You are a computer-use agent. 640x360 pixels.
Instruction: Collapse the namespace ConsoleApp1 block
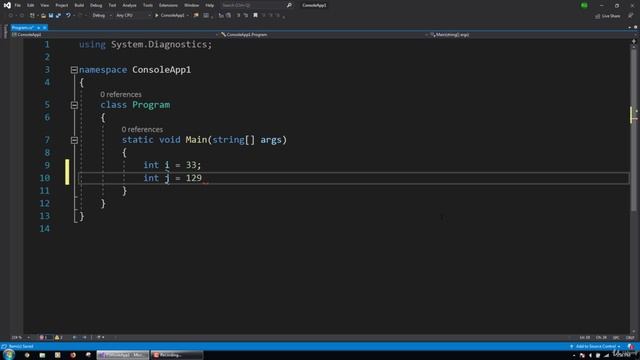point(74,70)
